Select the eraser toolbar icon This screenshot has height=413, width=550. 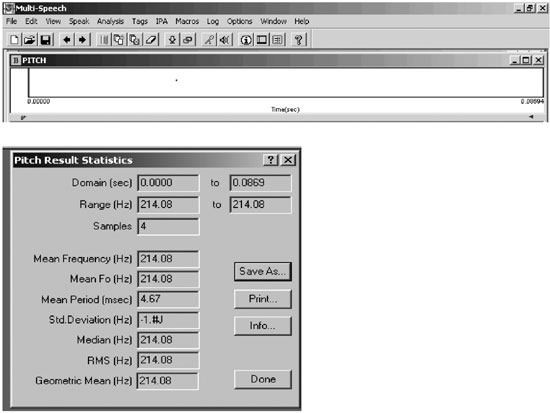(x=151, y=39)
